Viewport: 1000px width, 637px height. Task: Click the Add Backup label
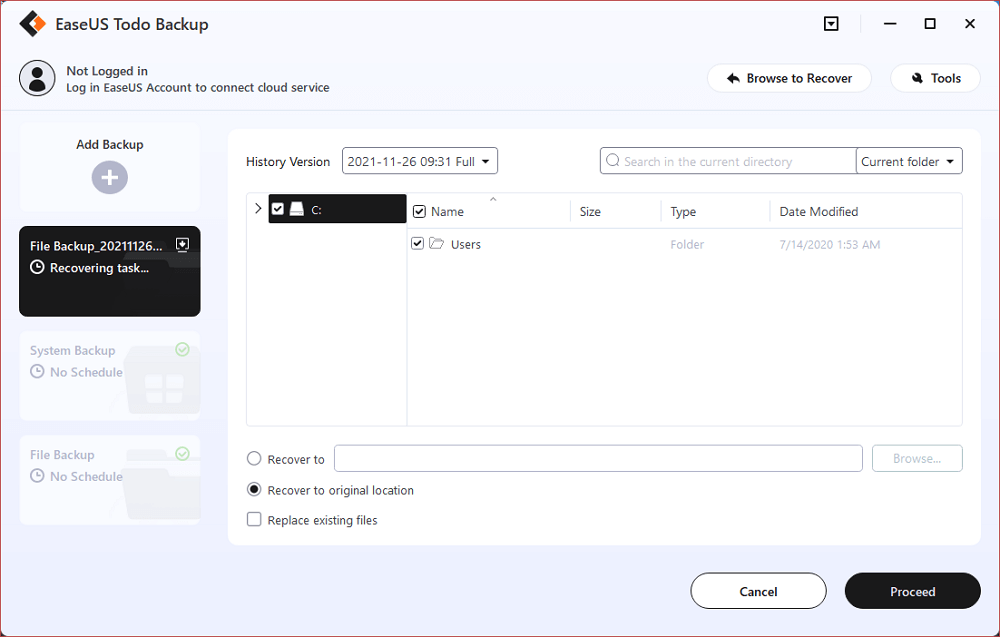tap(110, 145)
